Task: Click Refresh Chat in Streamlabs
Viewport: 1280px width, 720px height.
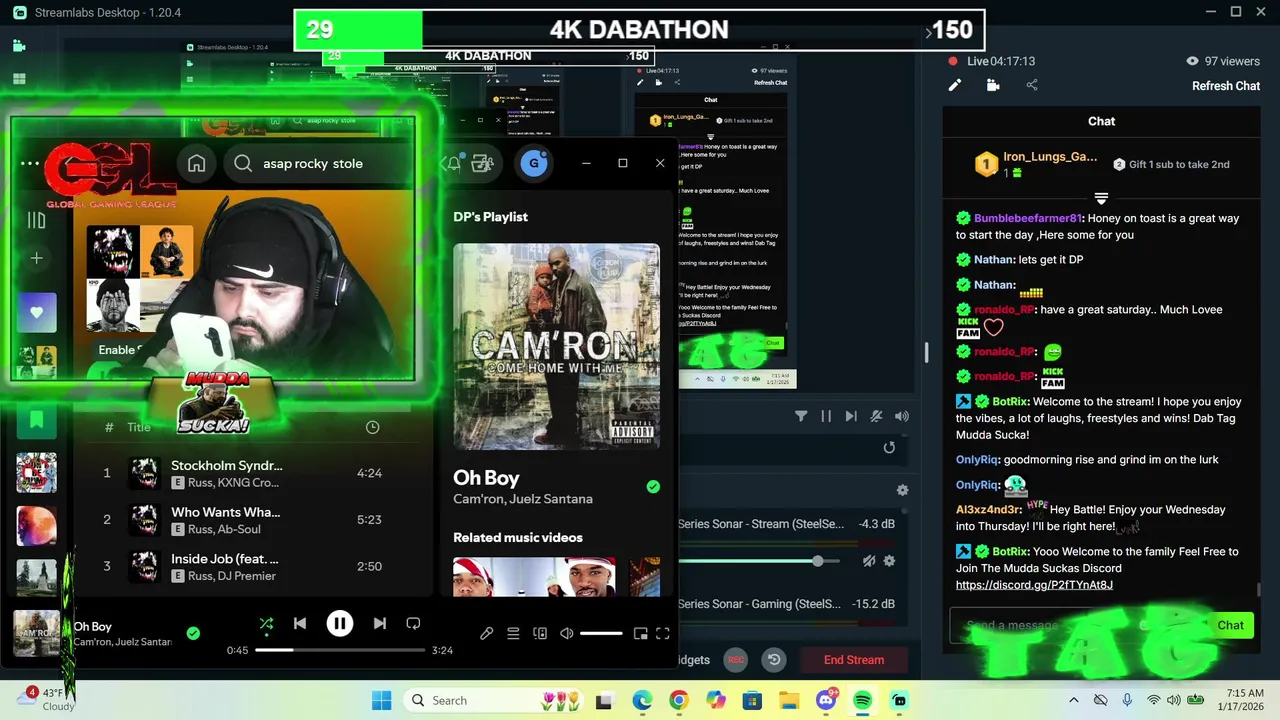Action: pos(1225,86)
